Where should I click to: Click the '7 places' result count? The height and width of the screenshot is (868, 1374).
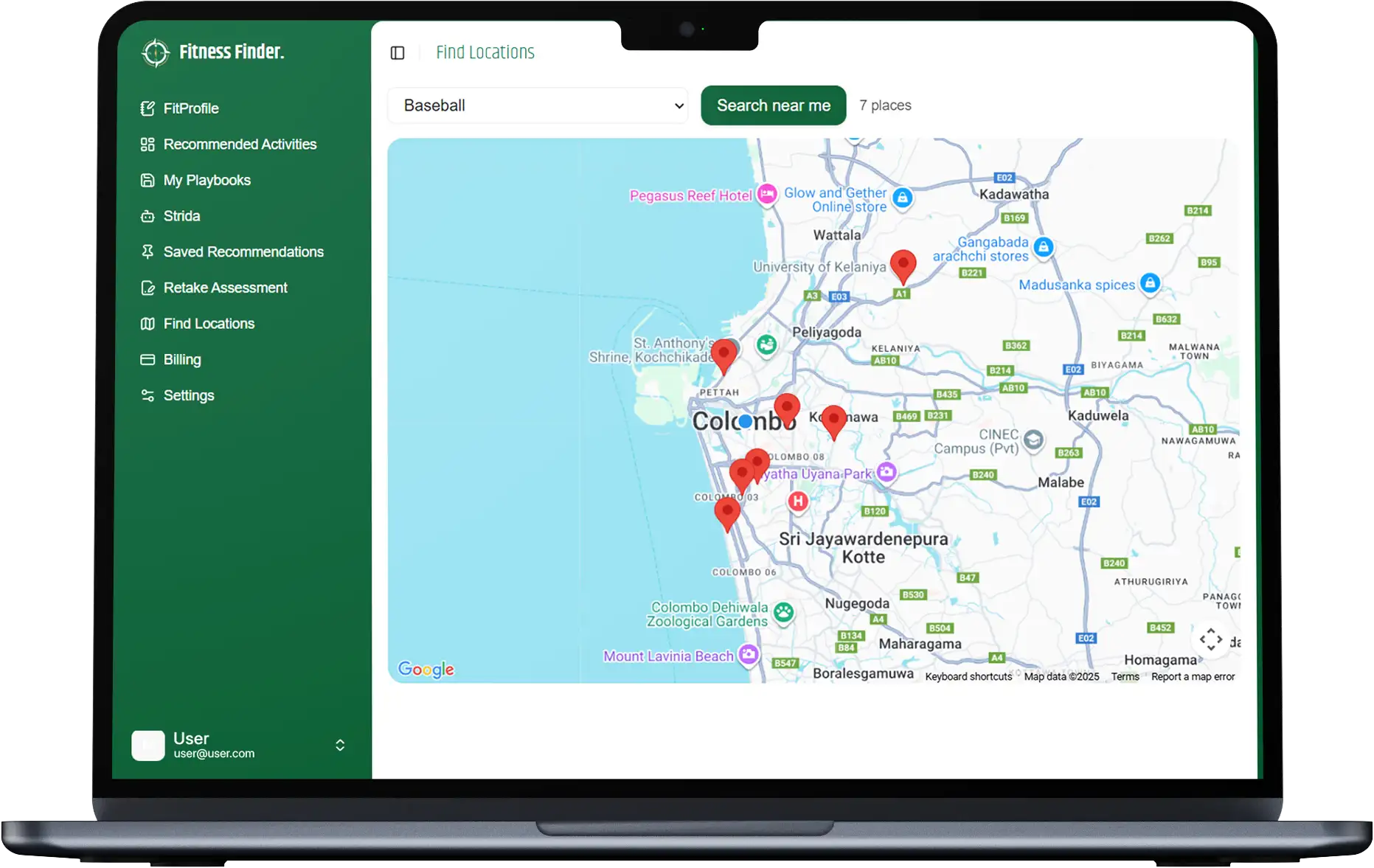coord(885,105)
